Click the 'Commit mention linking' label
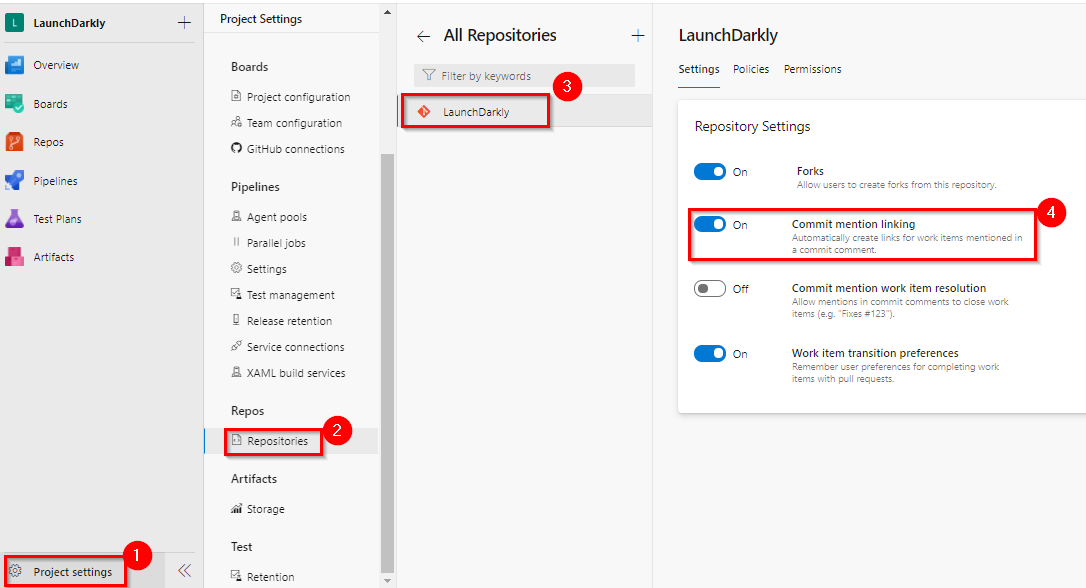 point(853,224)
